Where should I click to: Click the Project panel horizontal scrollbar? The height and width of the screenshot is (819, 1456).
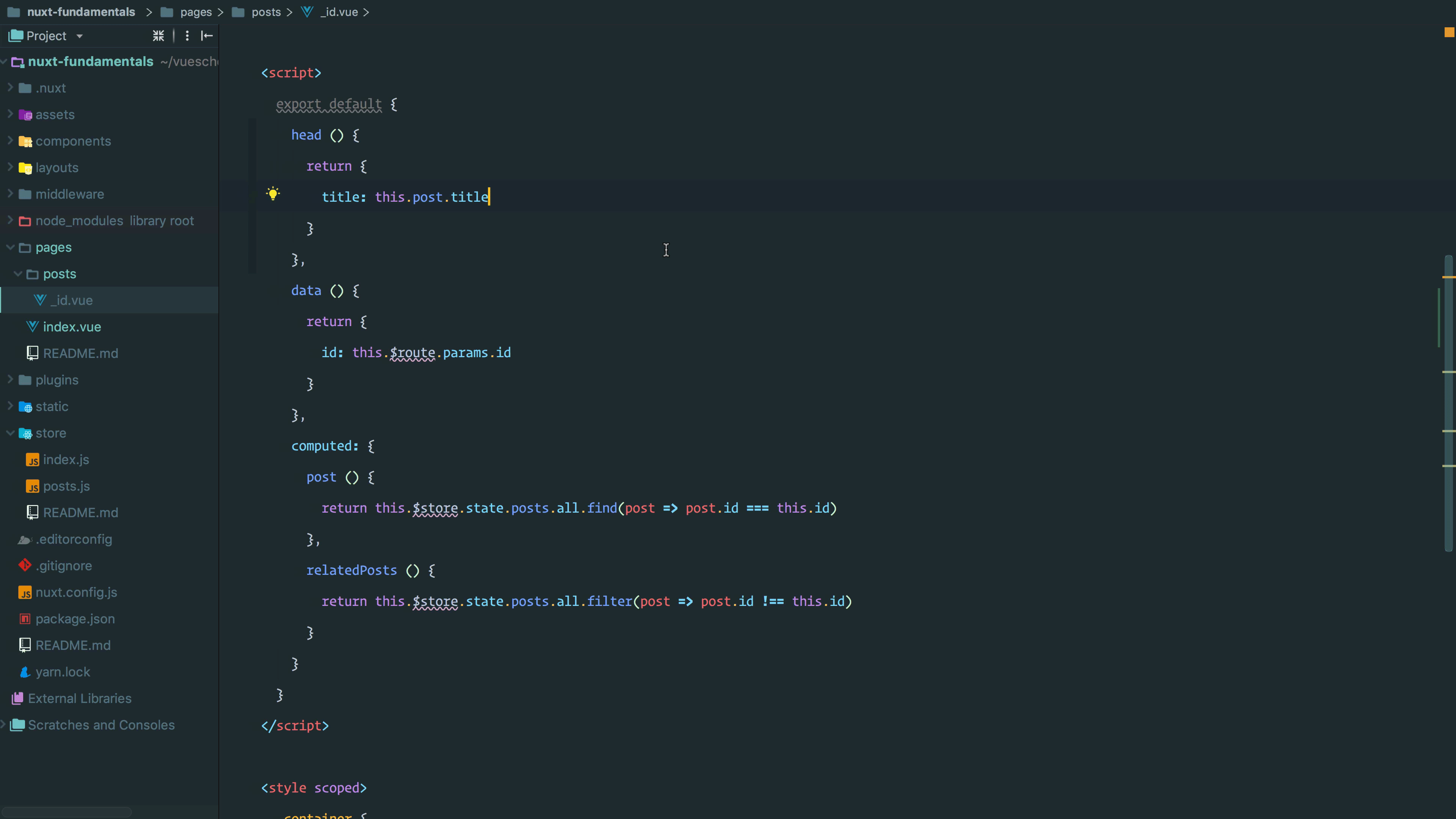pos(67,812)
